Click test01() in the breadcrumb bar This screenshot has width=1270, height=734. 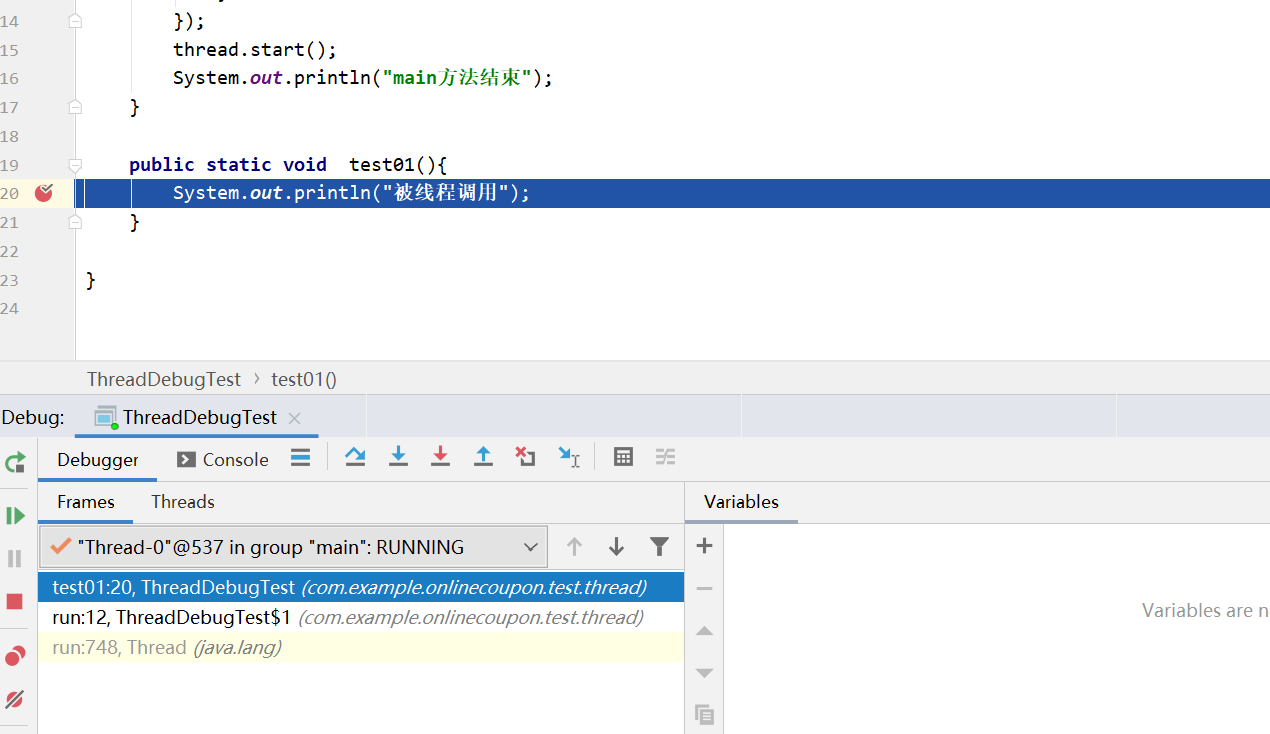click(303, 379)
